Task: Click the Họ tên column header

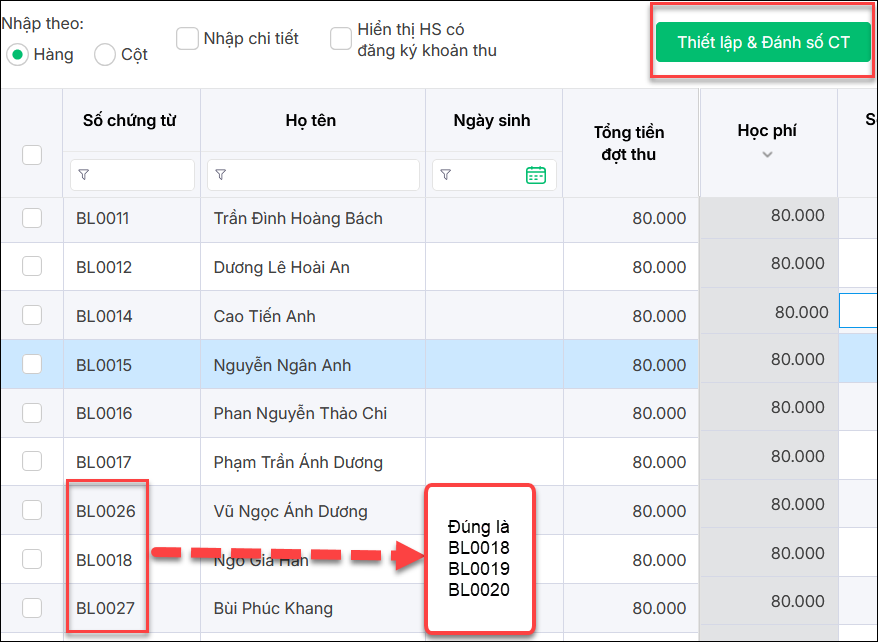Action: (311, 121)
